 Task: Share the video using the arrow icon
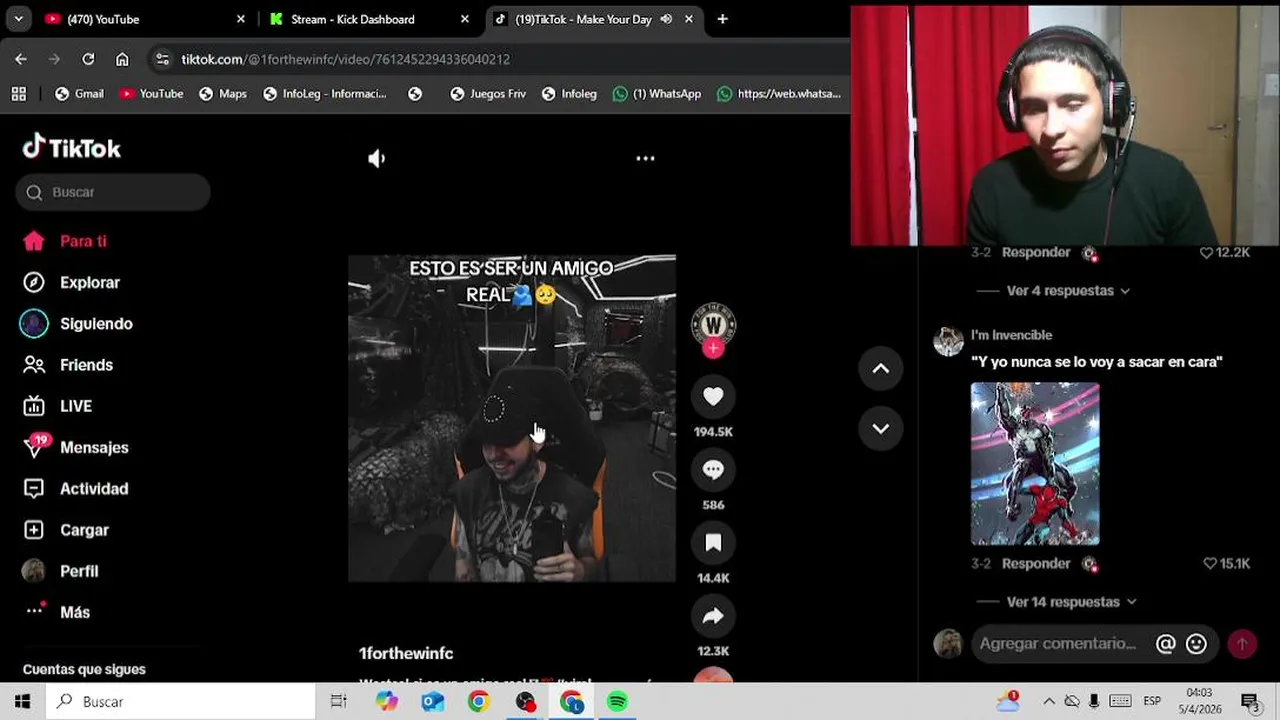[x=713, y=616]
